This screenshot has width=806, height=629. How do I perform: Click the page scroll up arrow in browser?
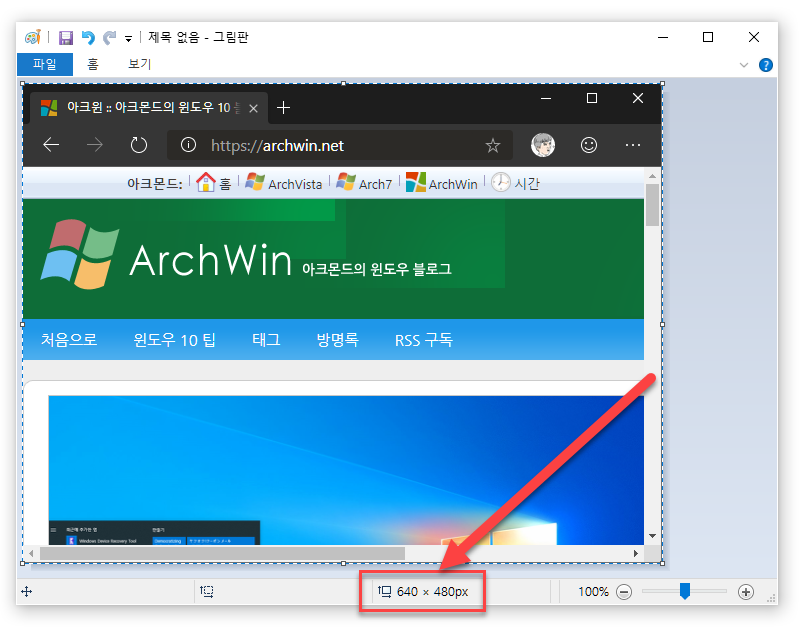tap(652, 176)
